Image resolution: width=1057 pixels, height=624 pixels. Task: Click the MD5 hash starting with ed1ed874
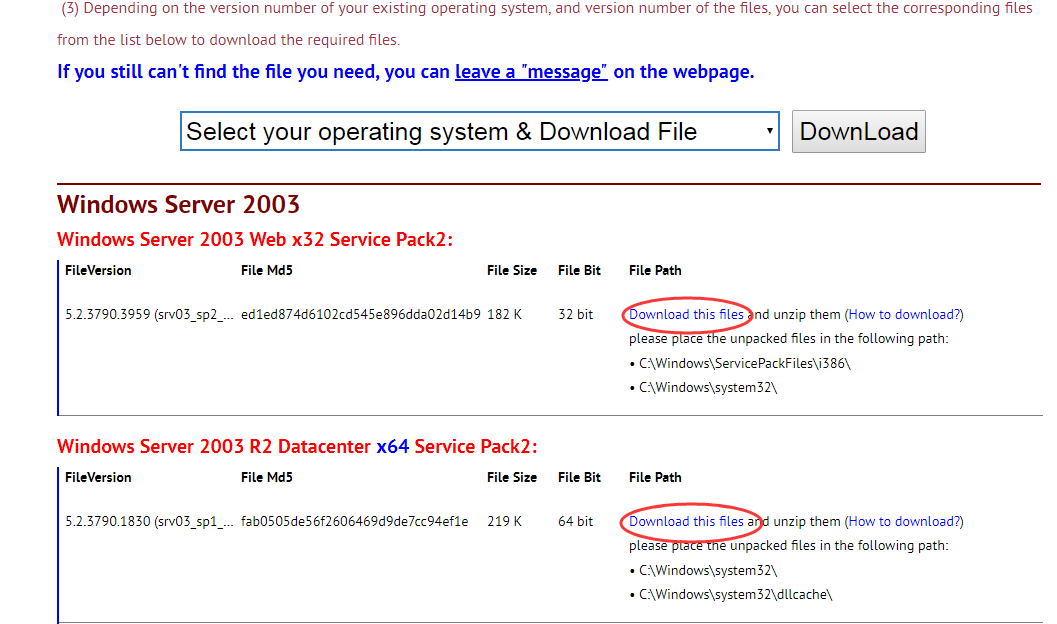click(x=360, y=314)
